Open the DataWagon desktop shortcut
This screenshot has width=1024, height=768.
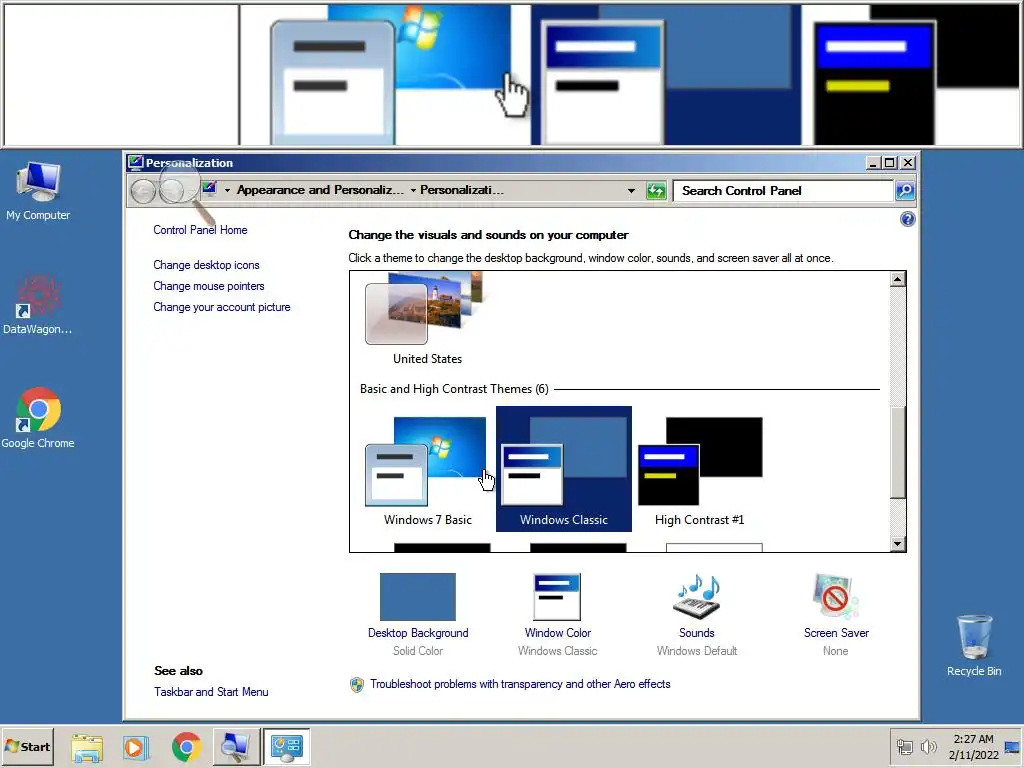click(x=37, y=305)
